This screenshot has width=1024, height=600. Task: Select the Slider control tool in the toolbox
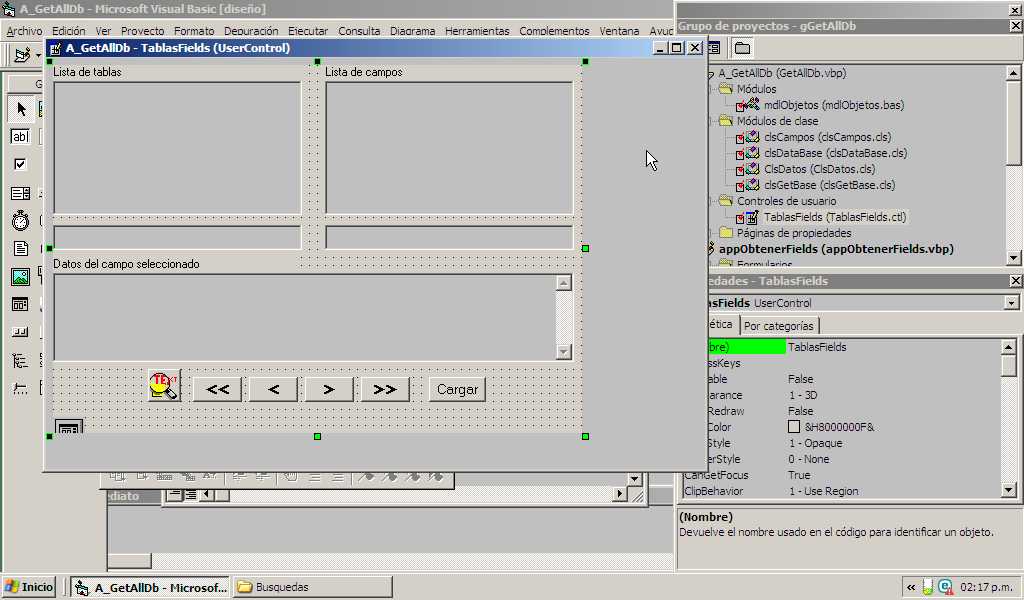(x=20, y=388)
